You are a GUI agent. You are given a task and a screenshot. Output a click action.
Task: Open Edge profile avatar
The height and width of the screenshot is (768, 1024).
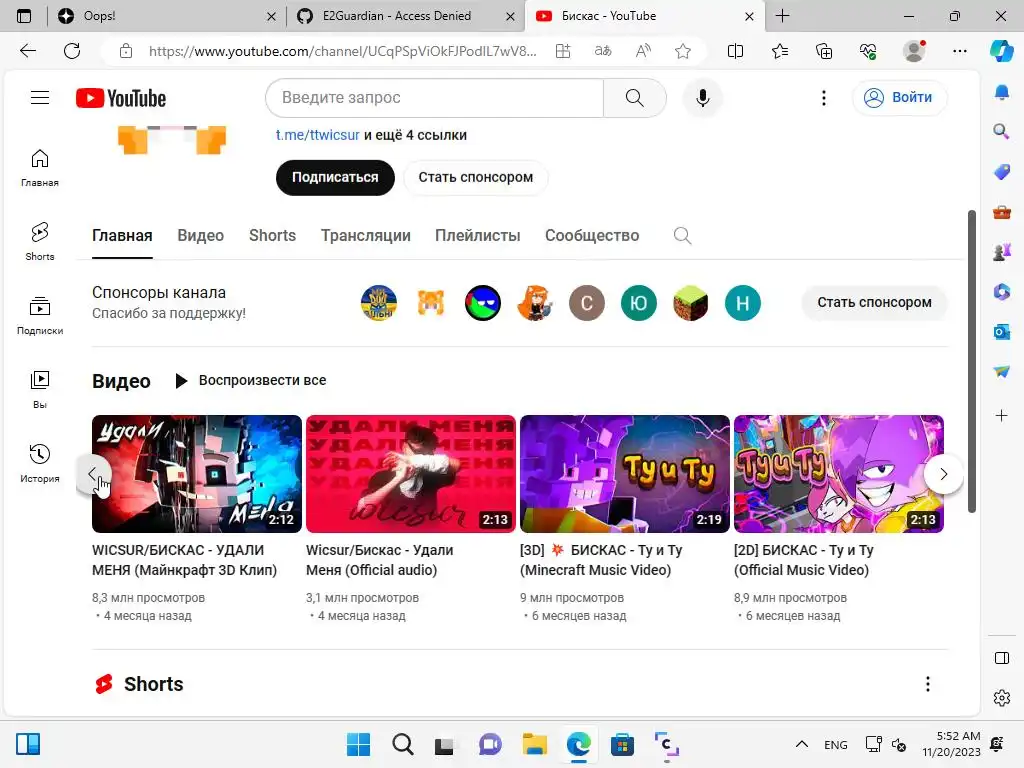click(x=914, y=51)
